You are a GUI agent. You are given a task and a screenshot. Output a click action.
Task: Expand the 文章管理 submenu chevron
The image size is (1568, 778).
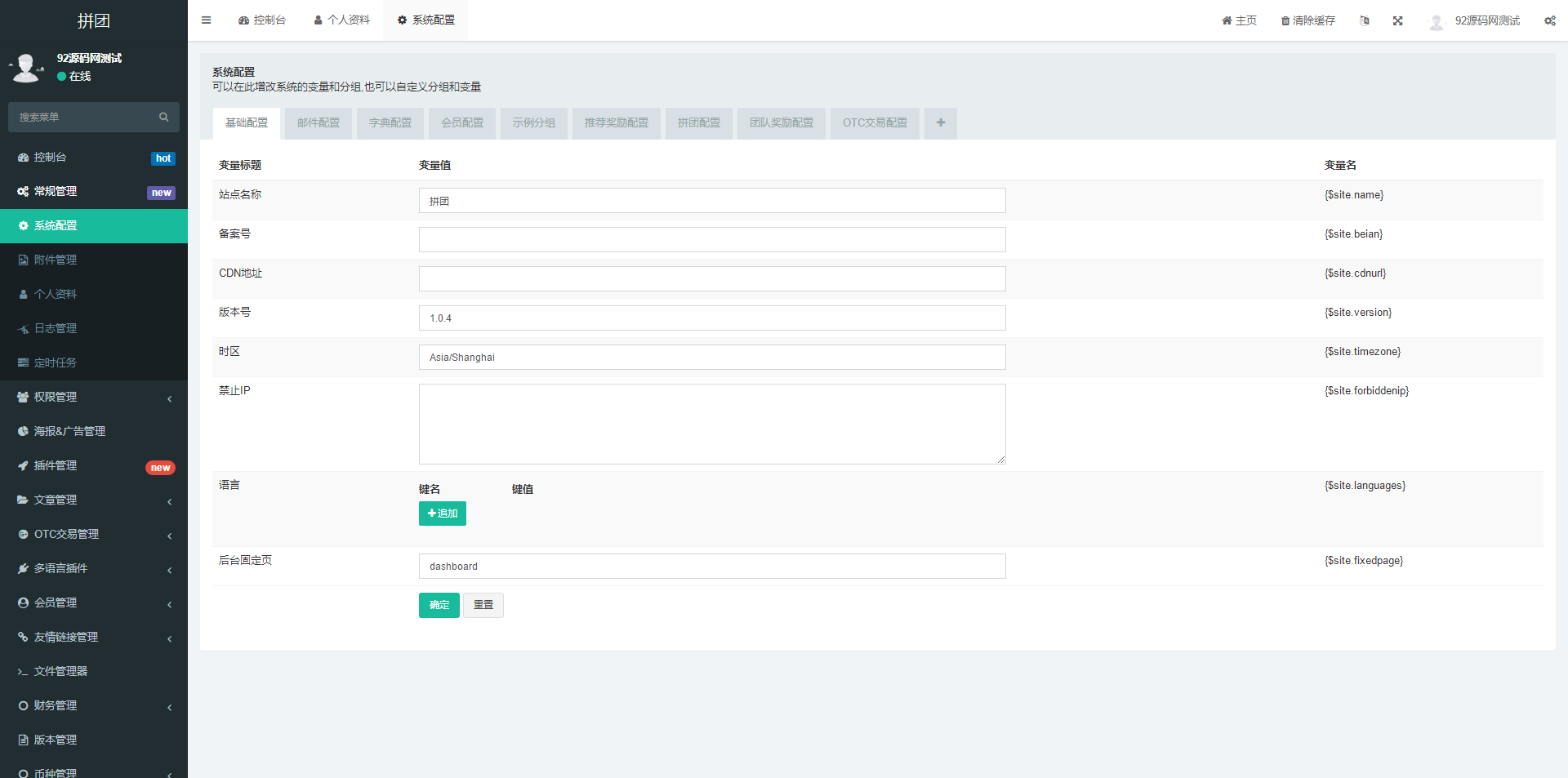coord(169,501)
